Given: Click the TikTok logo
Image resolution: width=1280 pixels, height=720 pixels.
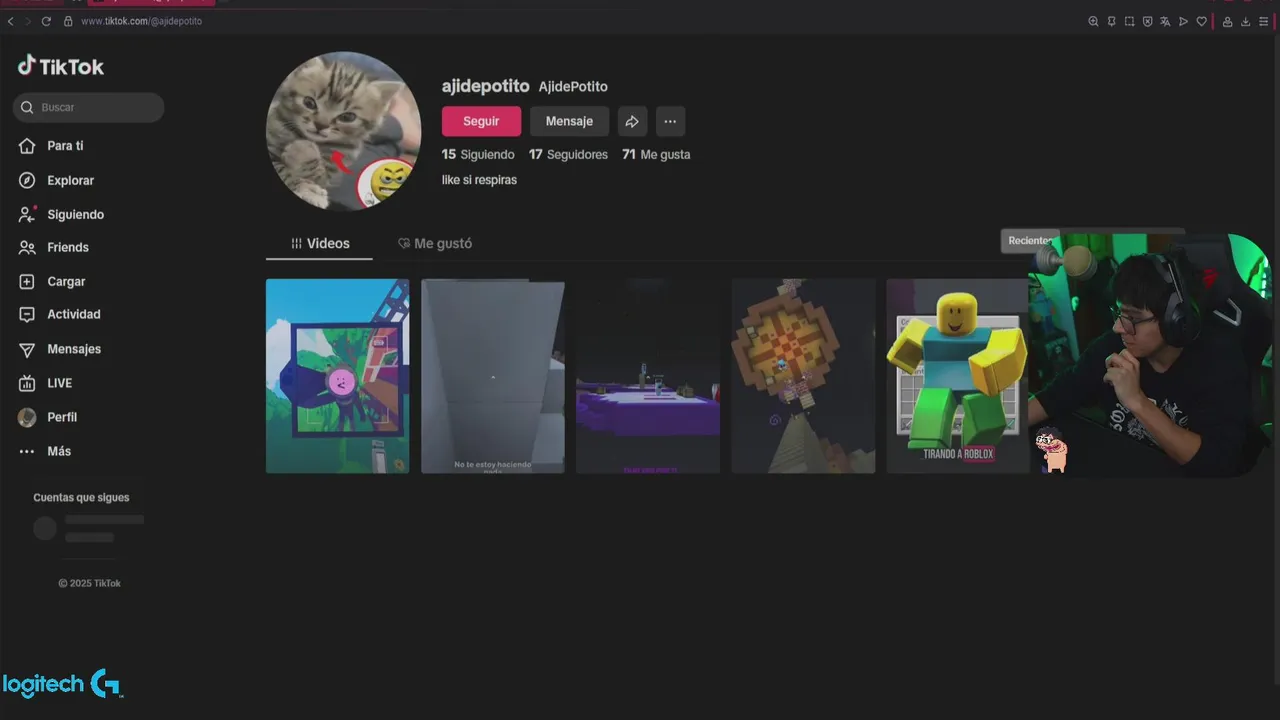Looking at the screenshot, I should coord(61,66).
